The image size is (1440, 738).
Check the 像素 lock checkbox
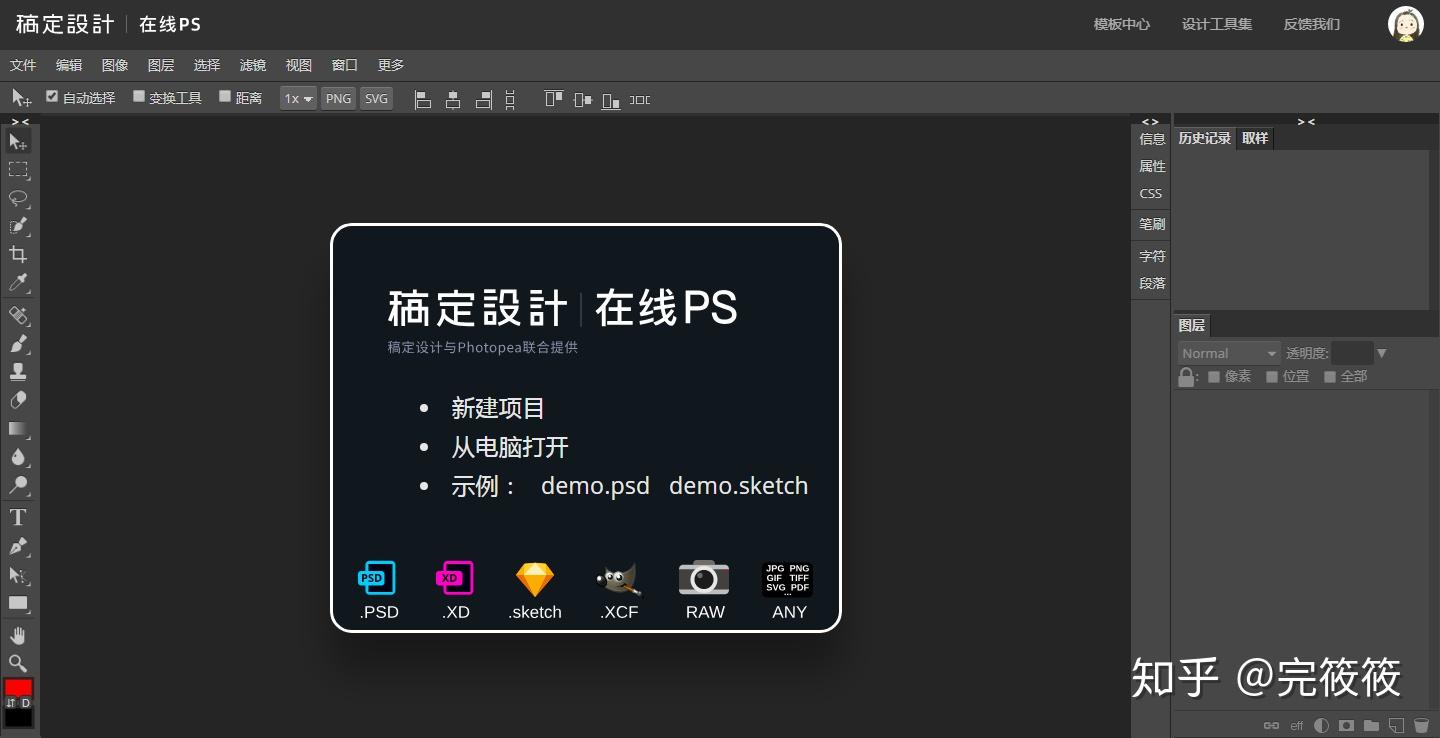point(1214,377)
